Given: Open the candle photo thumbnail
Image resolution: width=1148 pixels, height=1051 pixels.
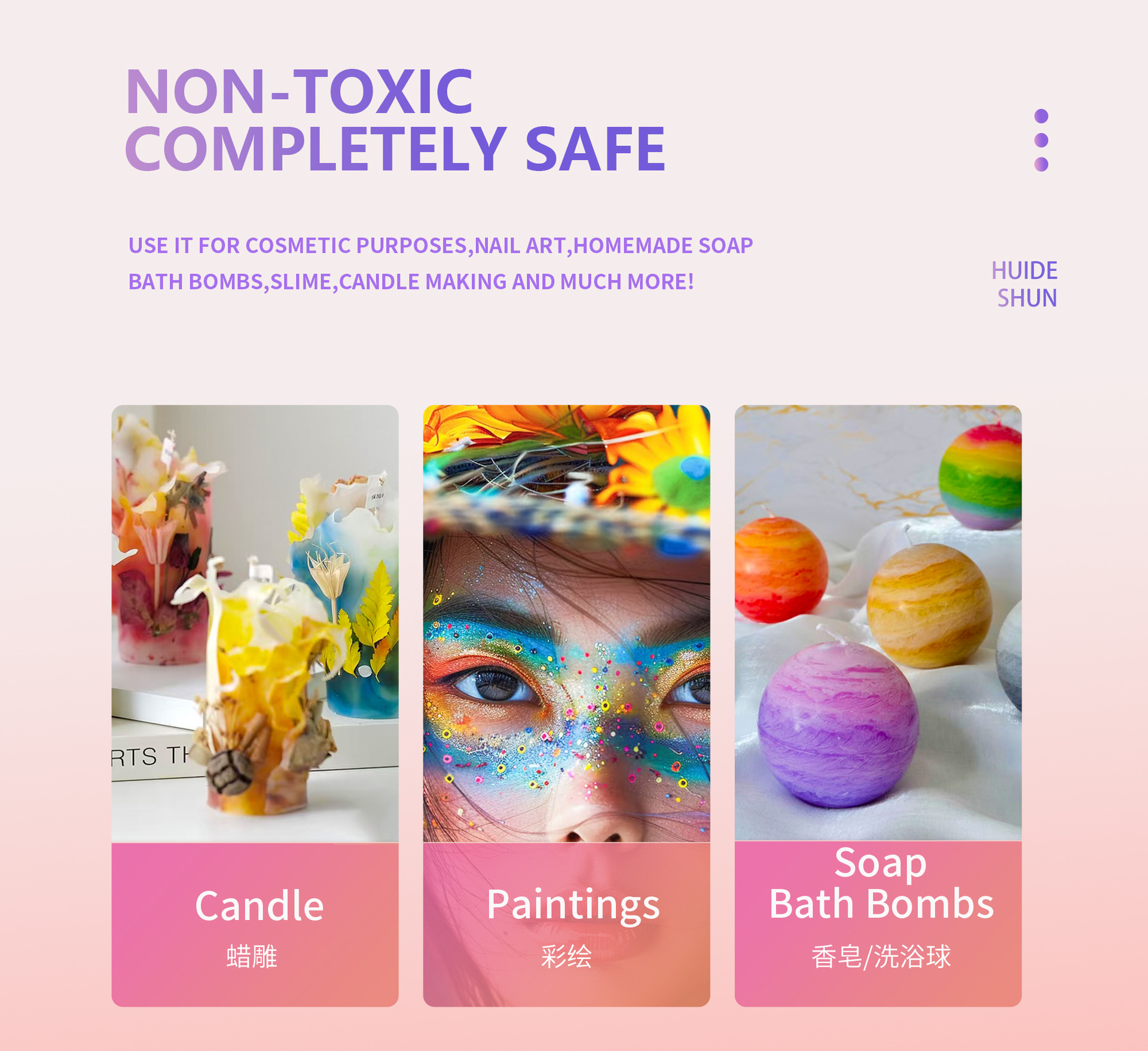Looking at the screenshot, I should click(x=255, y=624).
